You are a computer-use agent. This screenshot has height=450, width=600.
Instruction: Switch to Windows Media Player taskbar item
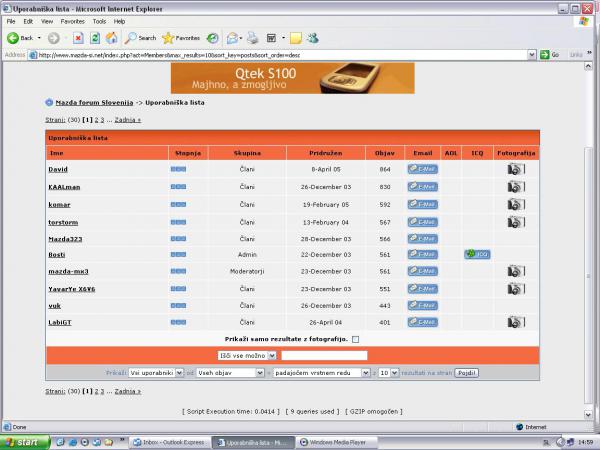tap(337, 442)
